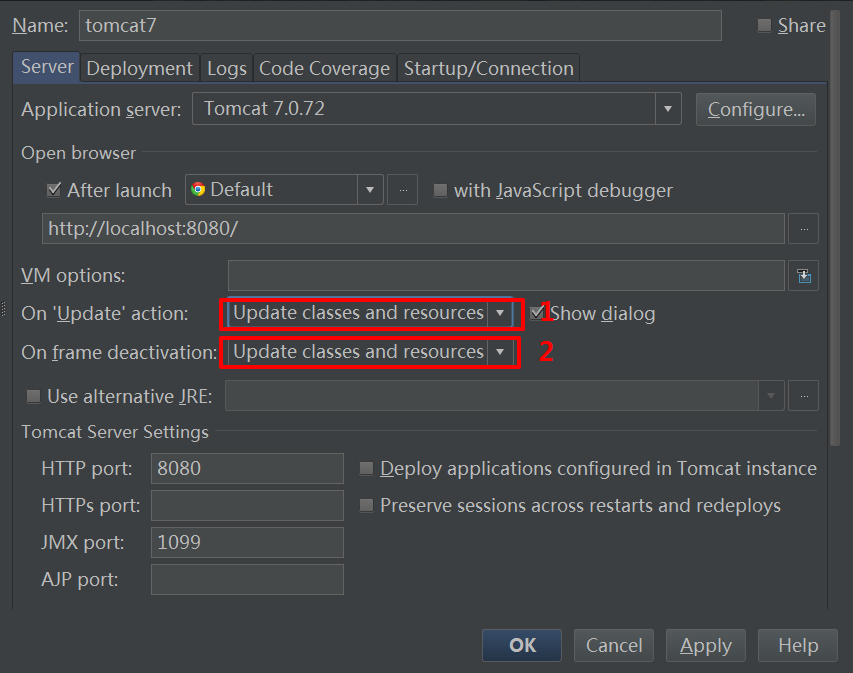The width and height of the screenshot is (853, 673).
Task: Uncheck the Show dialog option
Action: 538,313
